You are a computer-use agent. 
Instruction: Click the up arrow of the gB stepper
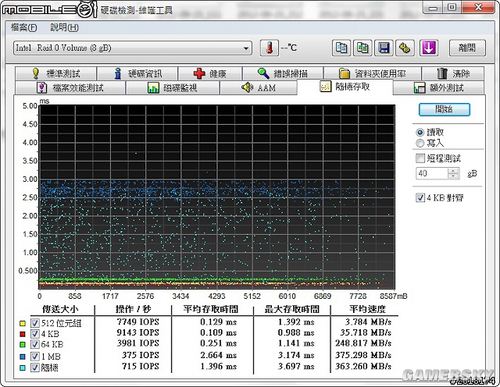[453, 171]
